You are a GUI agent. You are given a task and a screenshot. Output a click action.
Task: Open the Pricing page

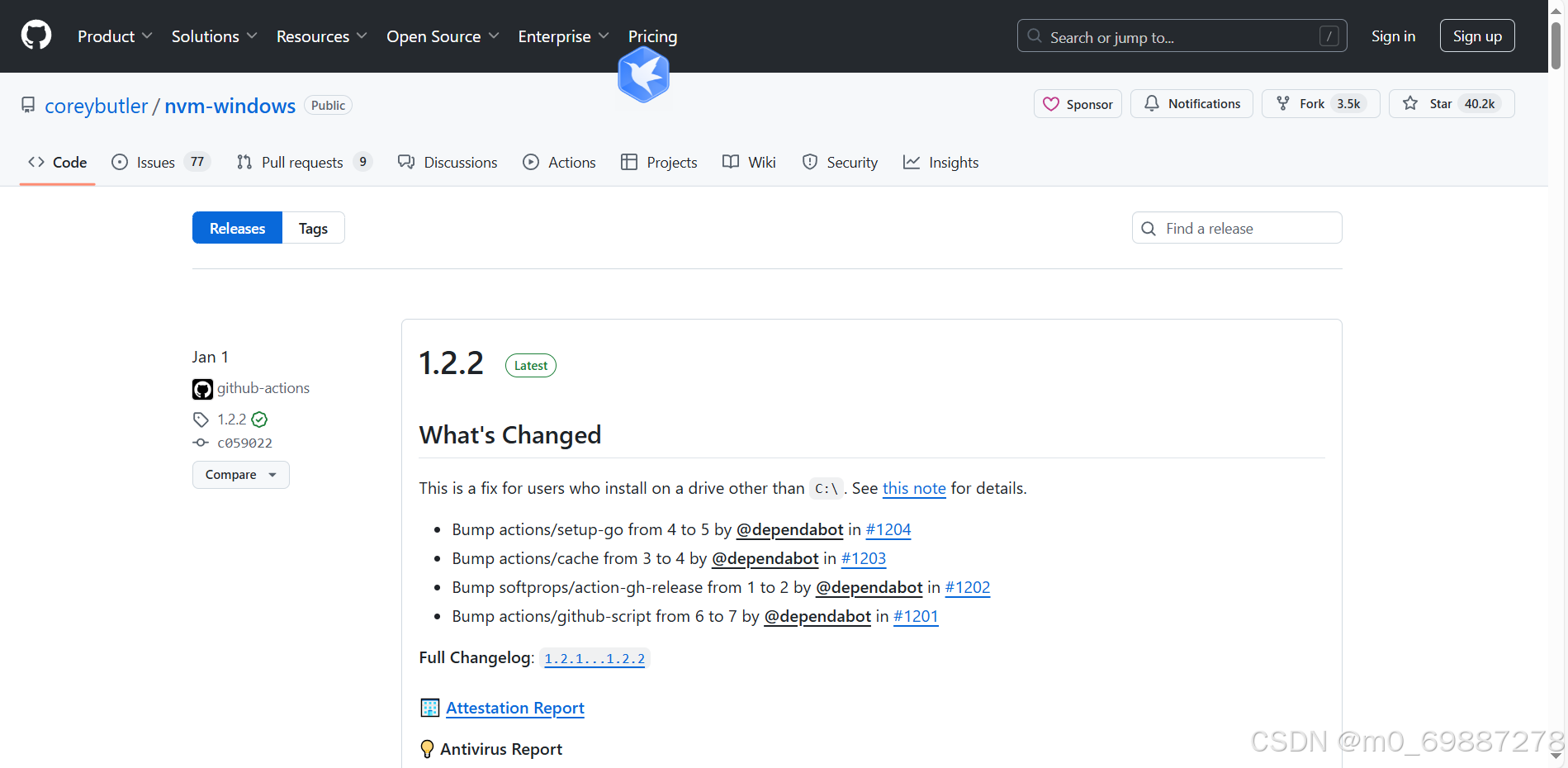coord(652,36)
